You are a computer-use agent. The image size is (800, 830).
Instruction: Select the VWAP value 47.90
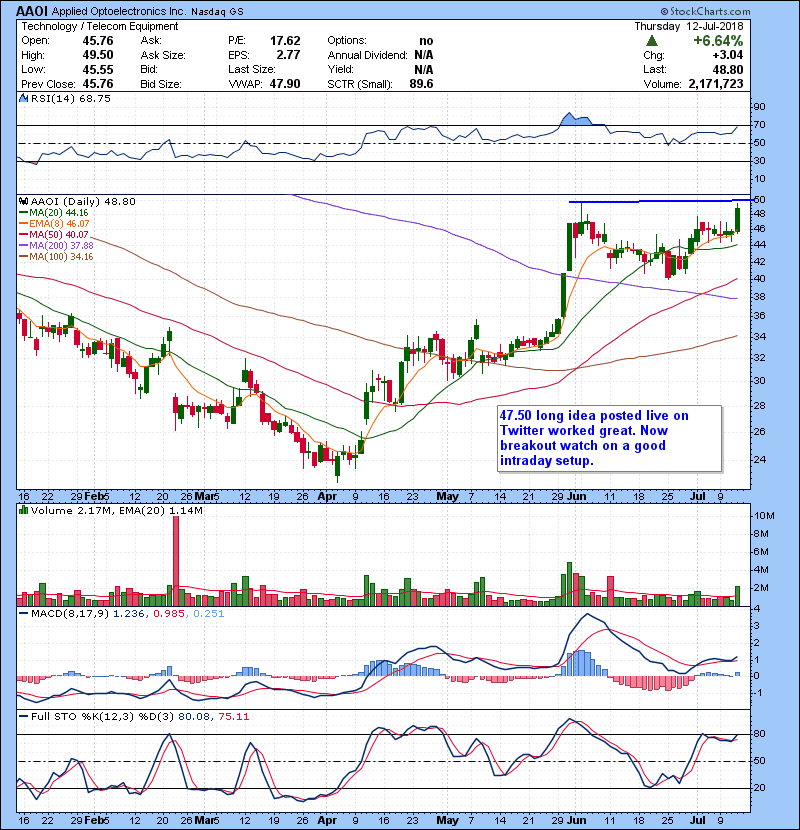pyautogui.click(x=285, y=84)
